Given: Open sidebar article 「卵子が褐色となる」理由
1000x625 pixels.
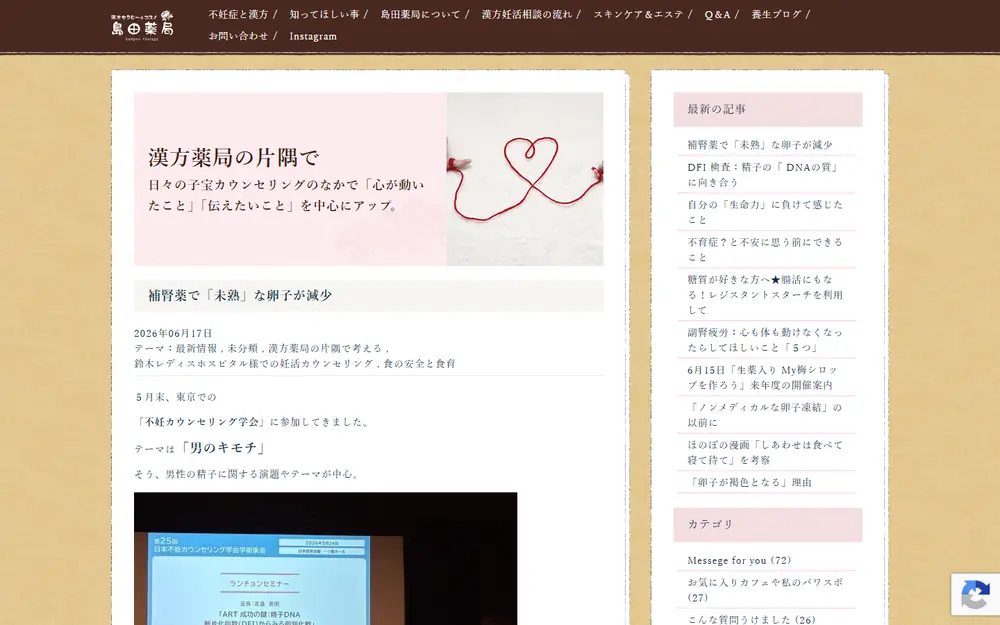Looking at the screenshot, I should 749,482.
